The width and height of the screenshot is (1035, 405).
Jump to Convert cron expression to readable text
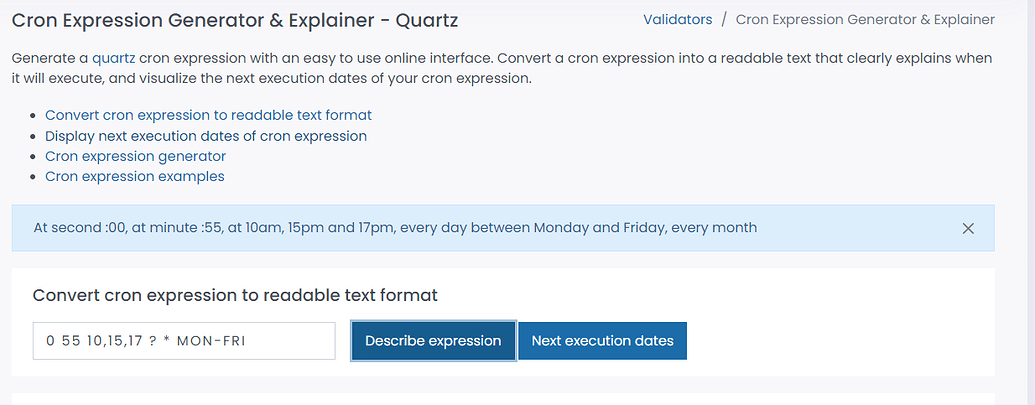tap(208, 115)
